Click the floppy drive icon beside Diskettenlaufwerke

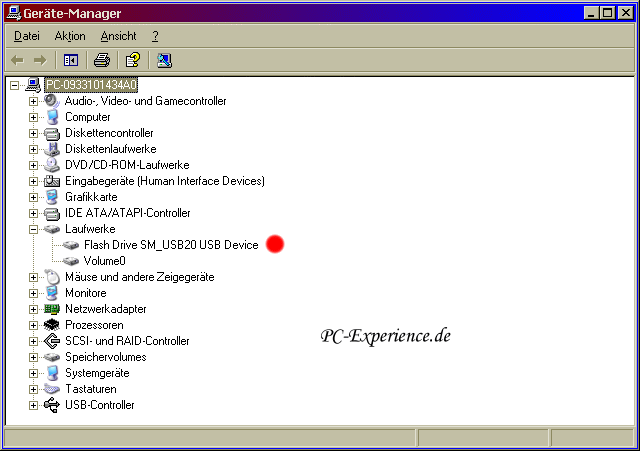pos(52,149)
